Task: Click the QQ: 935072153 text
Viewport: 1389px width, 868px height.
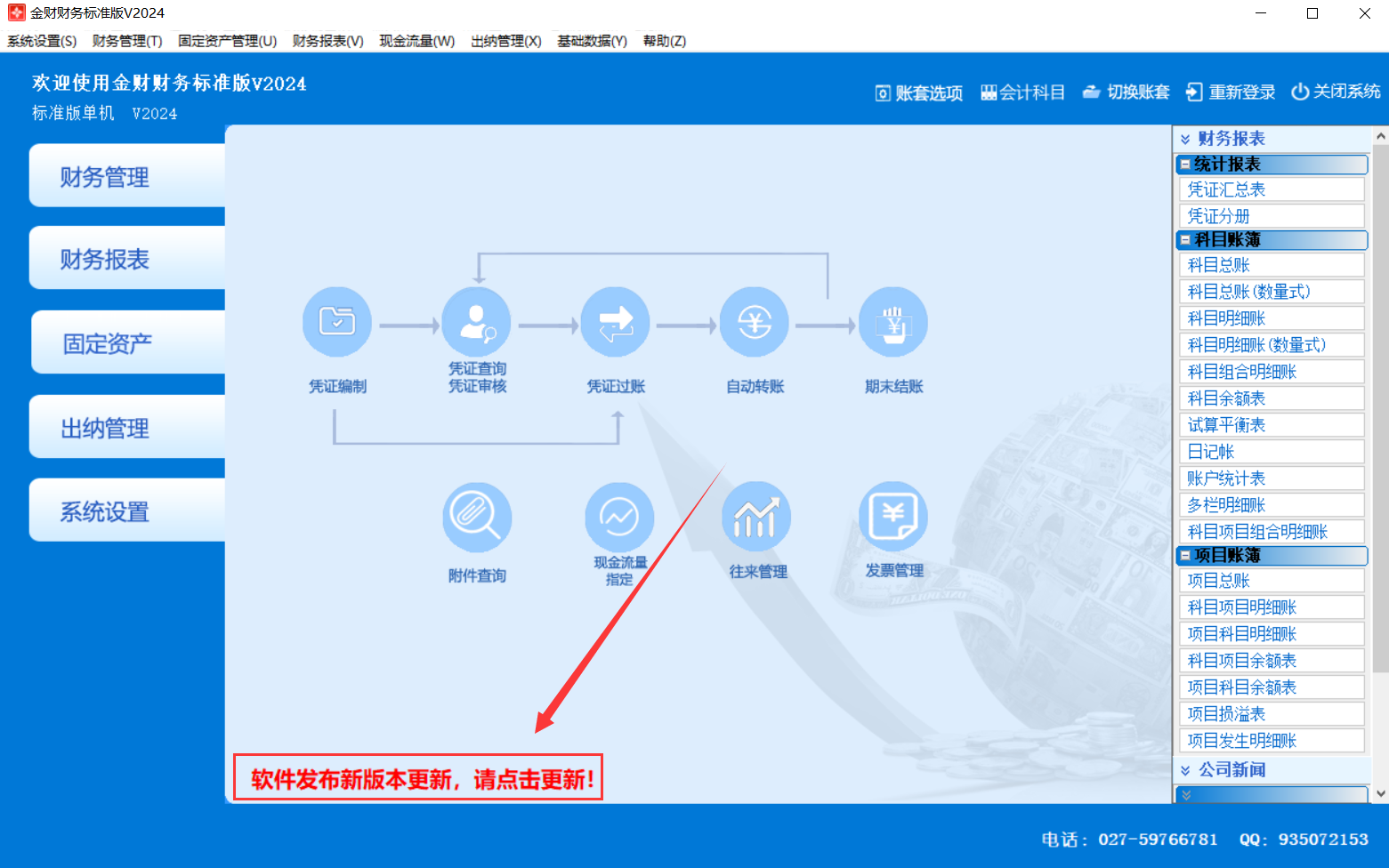Action: coord(1304,840)
